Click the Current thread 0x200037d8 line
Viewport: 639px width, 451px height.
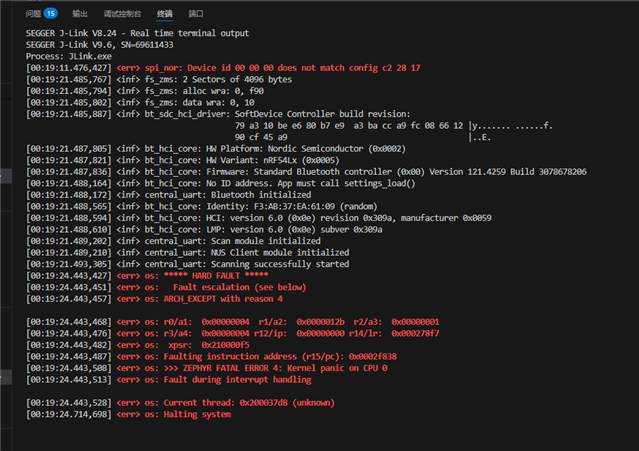click(229, 403)
